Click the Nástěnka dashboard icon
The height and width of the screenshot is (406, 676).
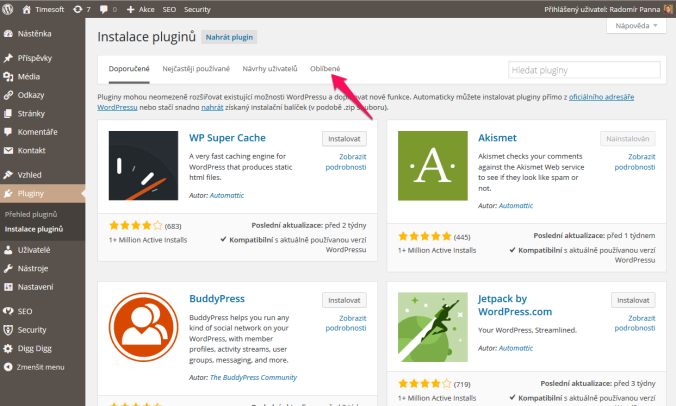click(x=8, y=34)
